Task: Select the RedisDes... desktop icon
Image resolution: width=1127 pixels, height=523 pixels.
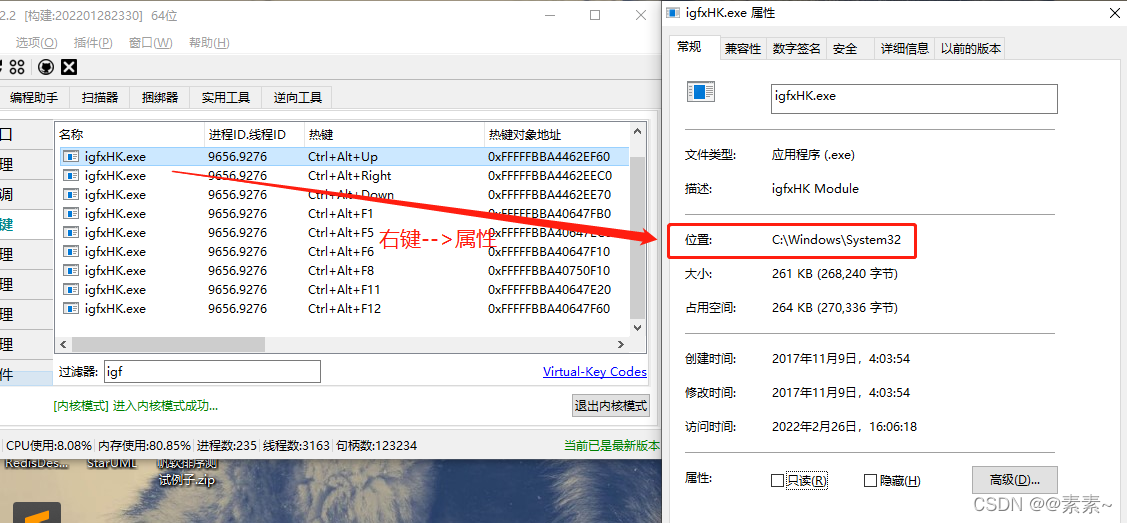Action: pos(37,463)
